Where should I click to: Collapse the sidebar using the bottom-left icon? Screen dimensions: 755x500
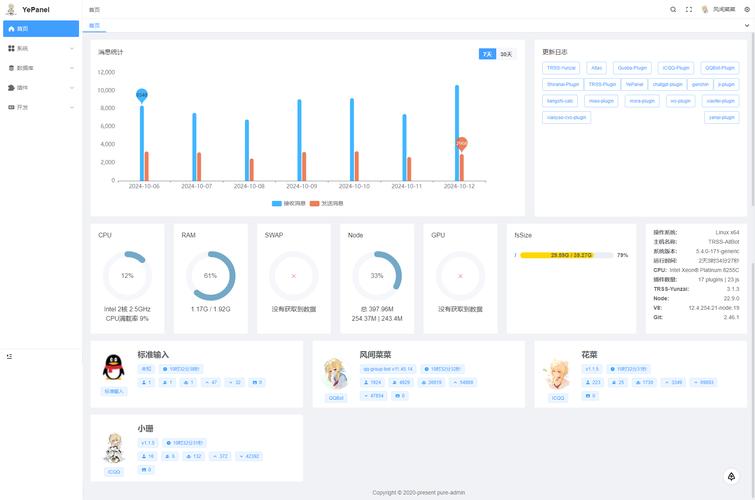click(9, 355)
